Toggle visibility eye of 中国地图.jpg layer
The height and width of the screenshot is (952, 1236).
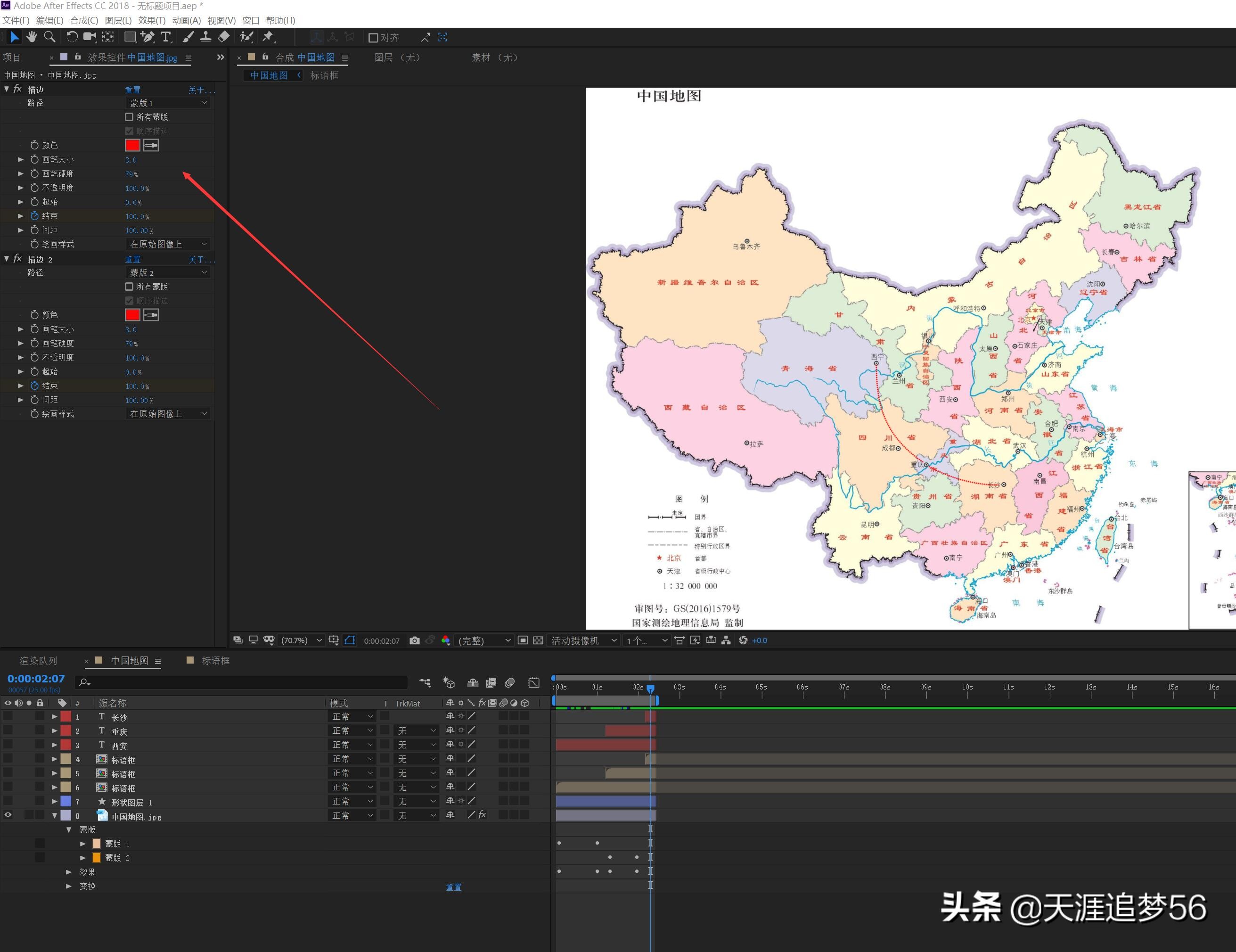pyautogui.click(x=8, y=815)
